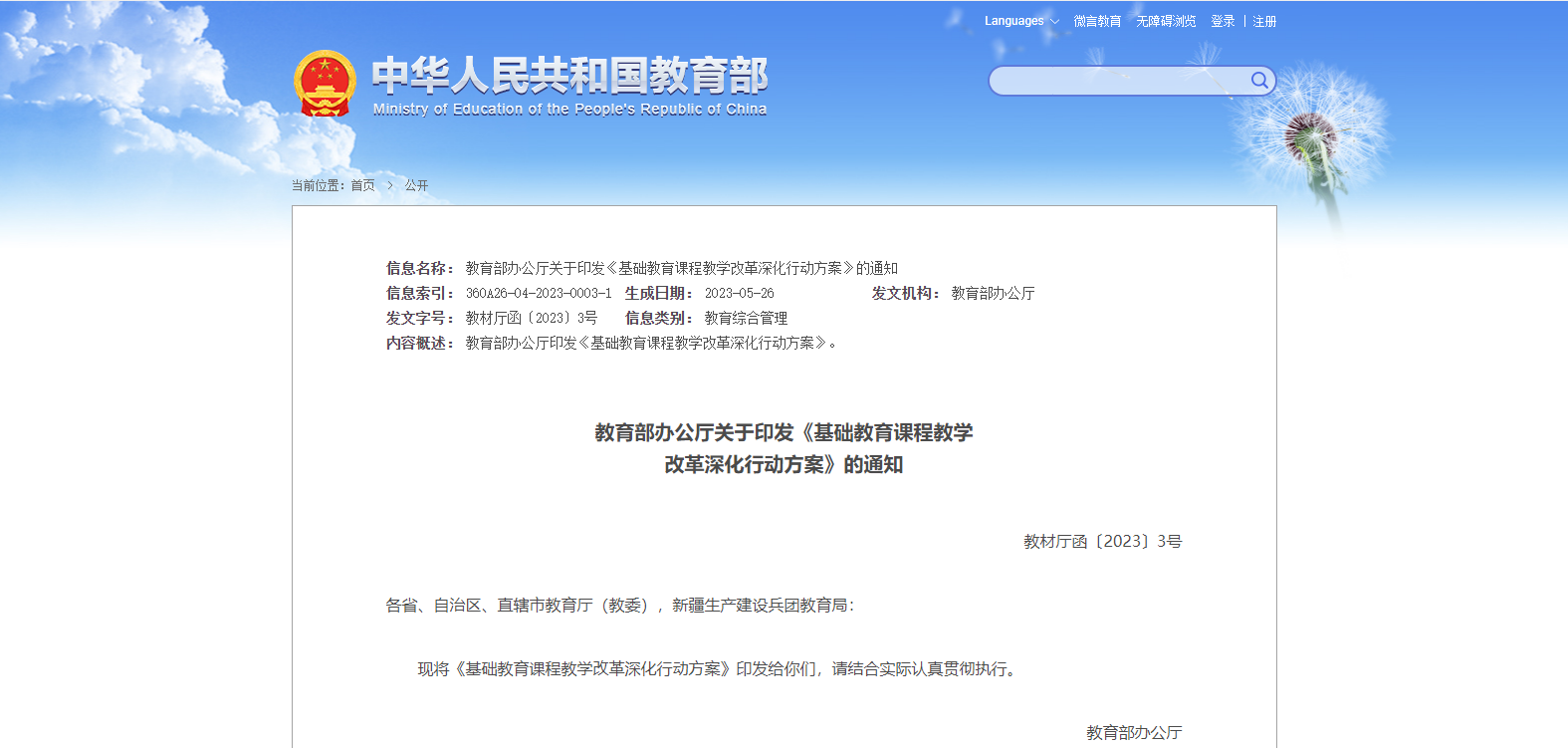The width and height of the screenshot is (1568, 748).
Task: Open the Languages menu label
Action: click(1013, 21)
